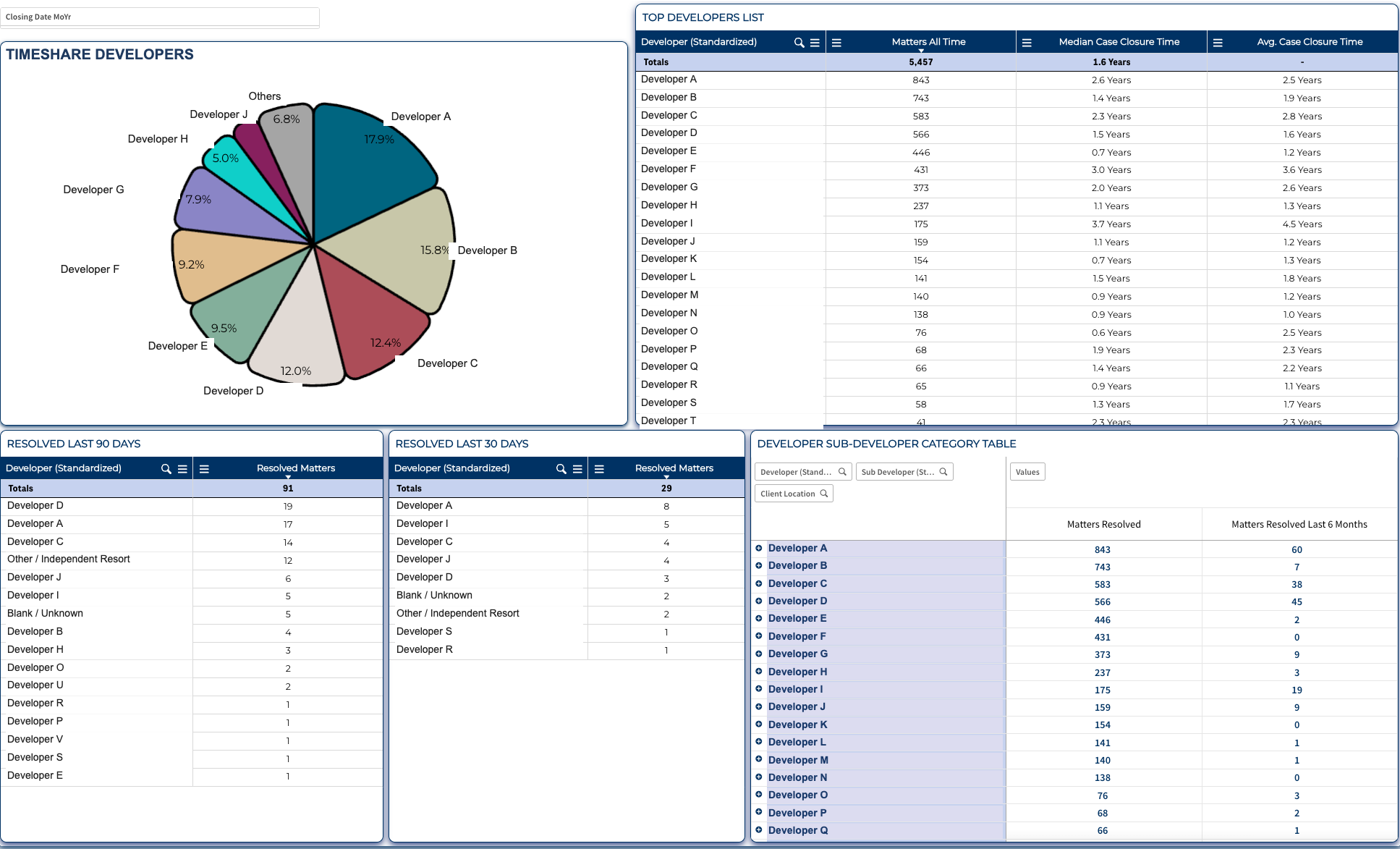The width and height of the screenshot is (1400, 849).
Task: Select Developer U in Resolved Last 90 Days
Action: [x=192, y=685]
